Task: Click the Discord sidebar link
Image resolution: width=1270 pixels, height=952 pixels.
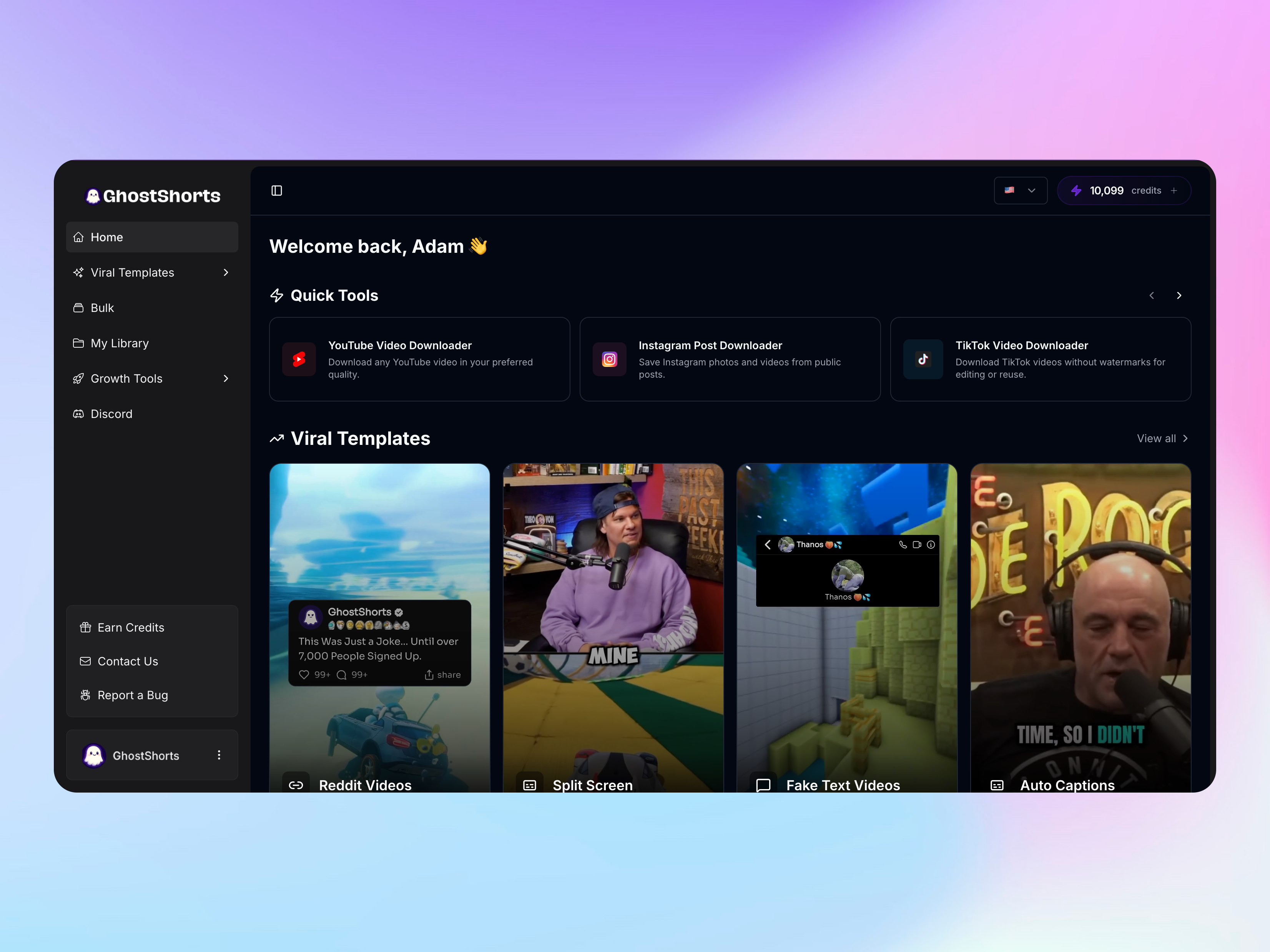Action: pos(111,414)
